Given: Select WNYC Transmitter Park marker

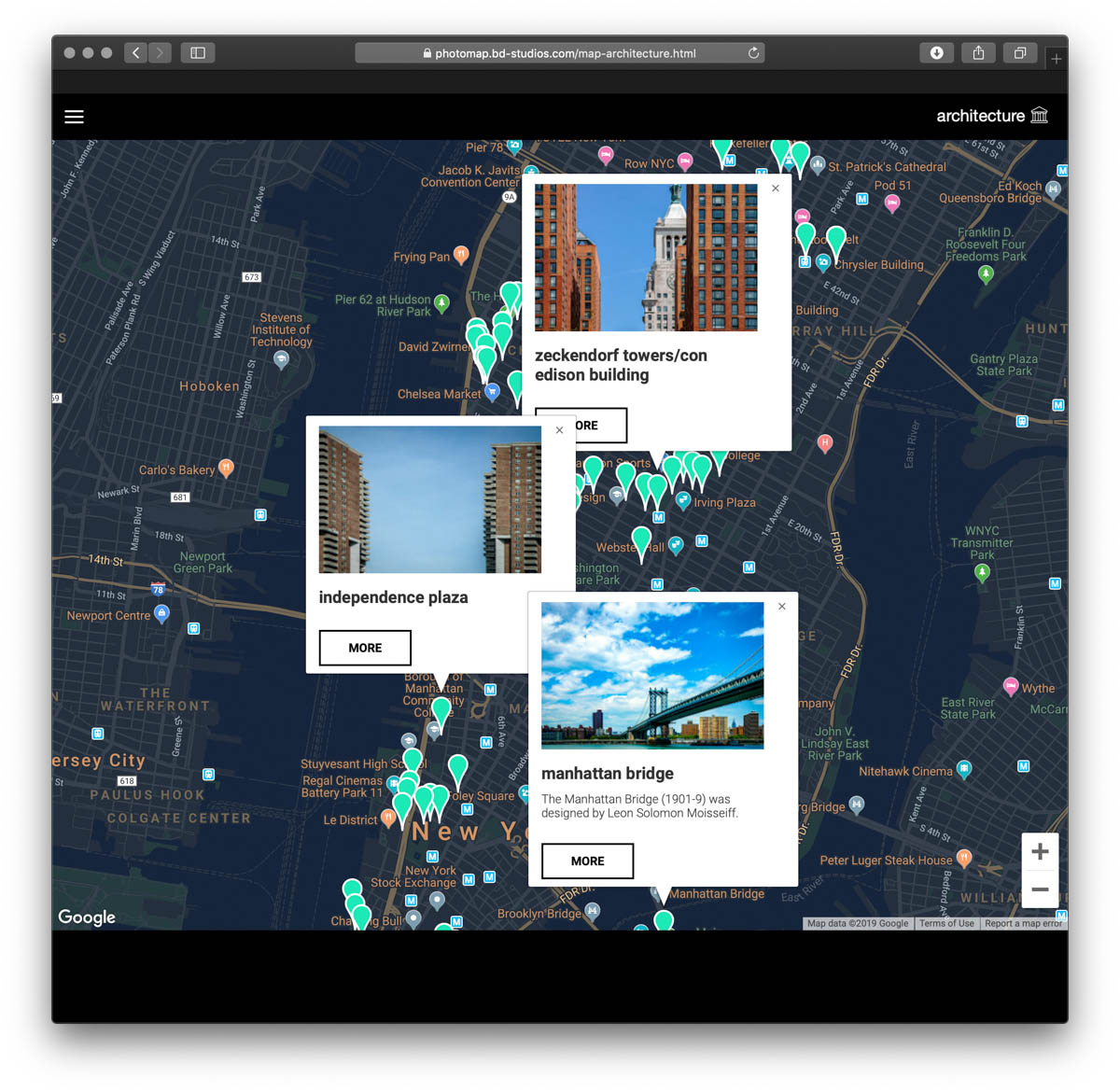Looking at the screenshot, I should (982, 573).
